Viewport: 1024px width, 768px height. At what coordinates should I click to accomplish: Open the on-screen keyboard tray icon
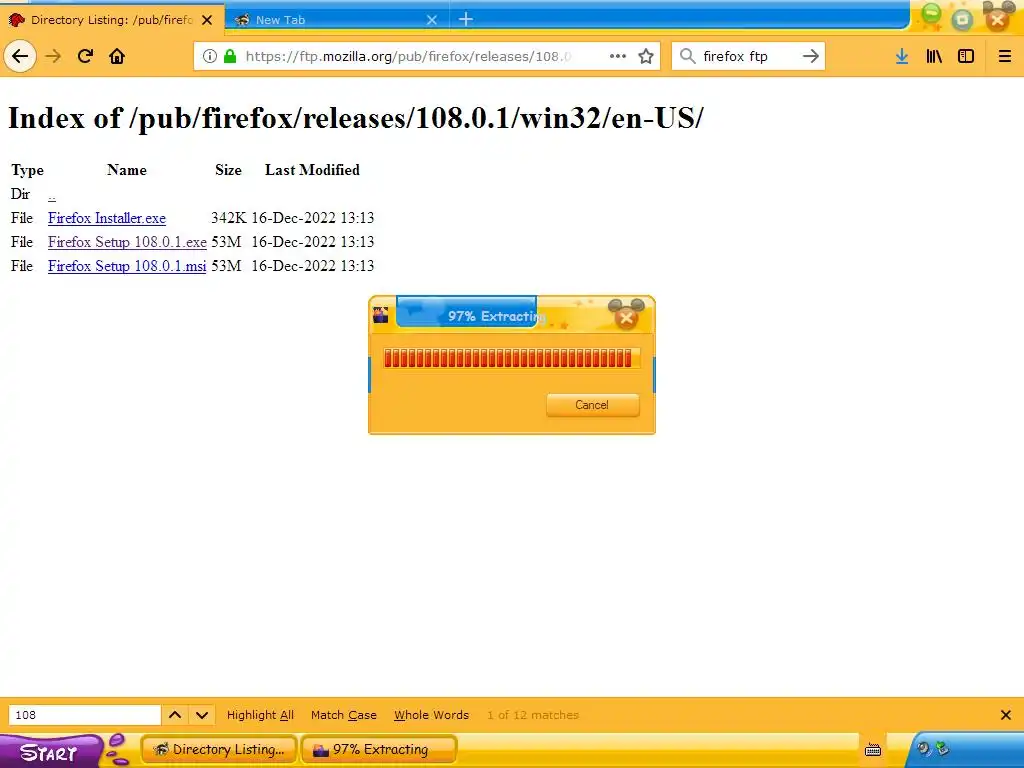(873, 750)
